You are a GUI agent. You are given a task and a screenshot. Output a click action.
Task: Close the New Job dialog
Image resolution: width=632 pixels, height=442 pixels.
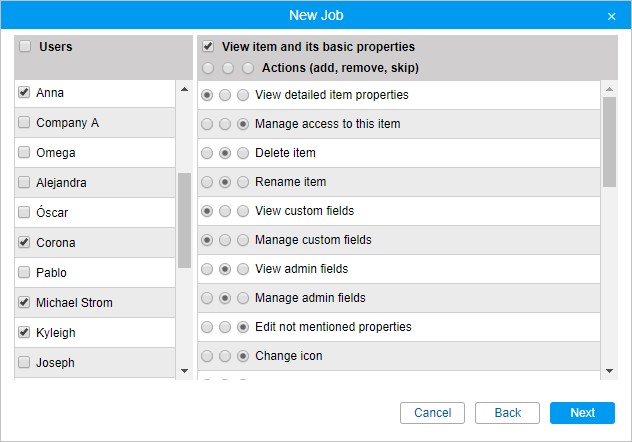[x=611, y=17]
